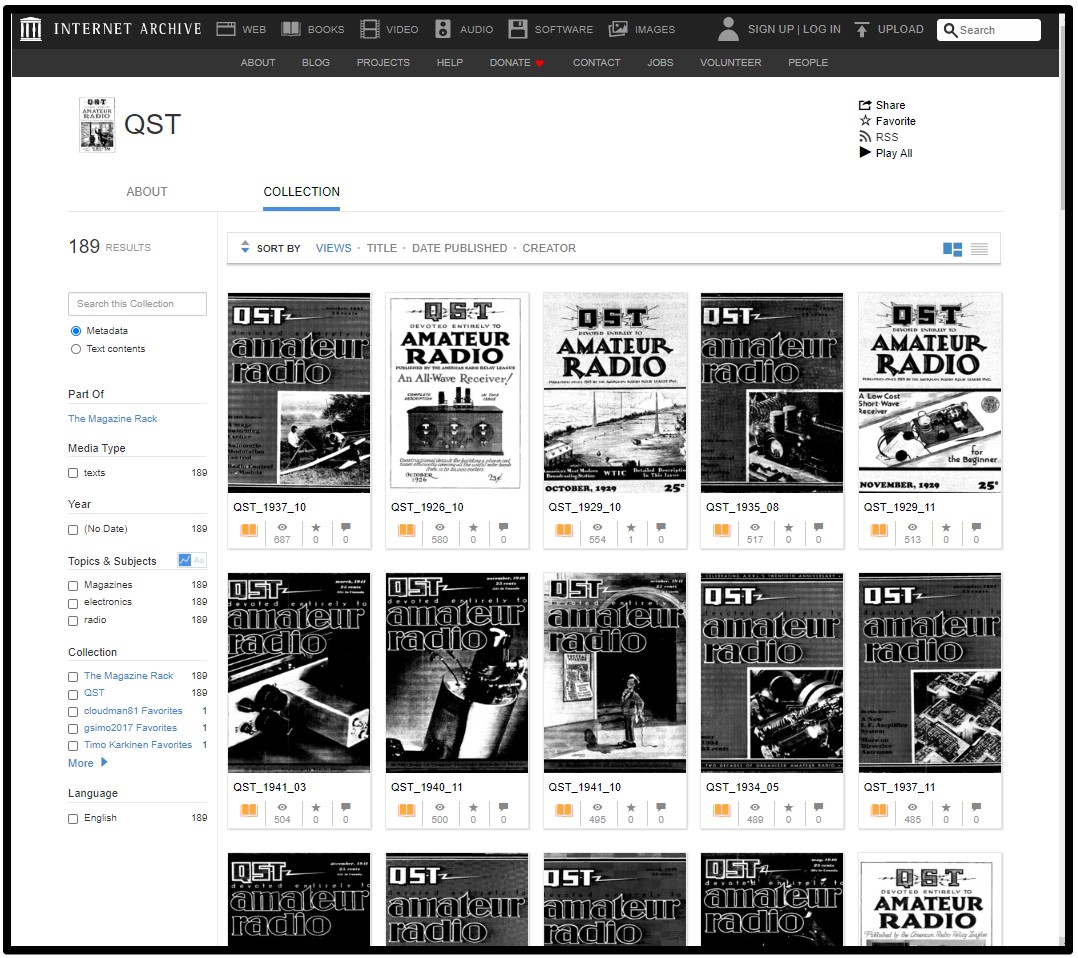Screen dimensions: 1078x958
Task: Open the Software section icon
Action: coord(518,29)
